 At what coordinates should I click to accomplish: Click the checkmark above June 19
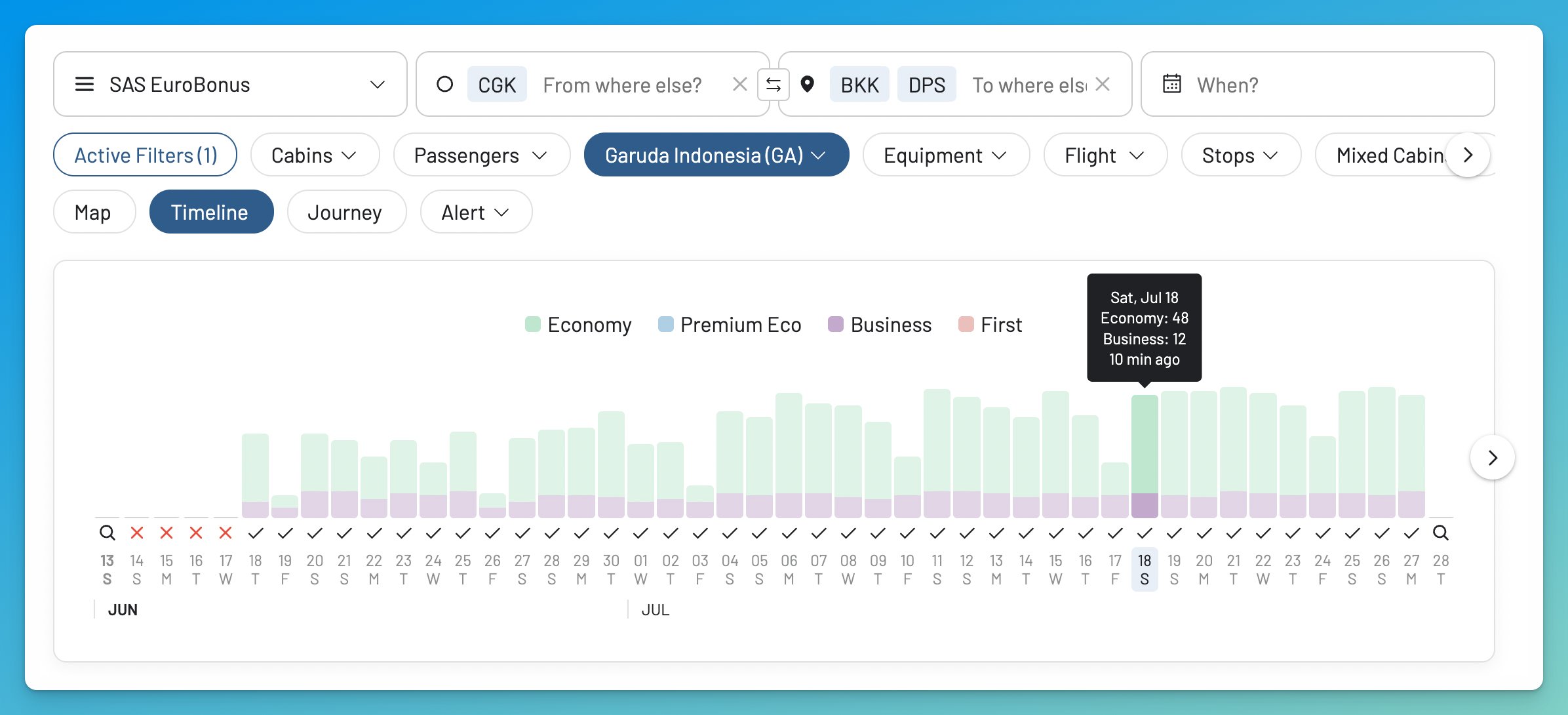coord(285,533)
